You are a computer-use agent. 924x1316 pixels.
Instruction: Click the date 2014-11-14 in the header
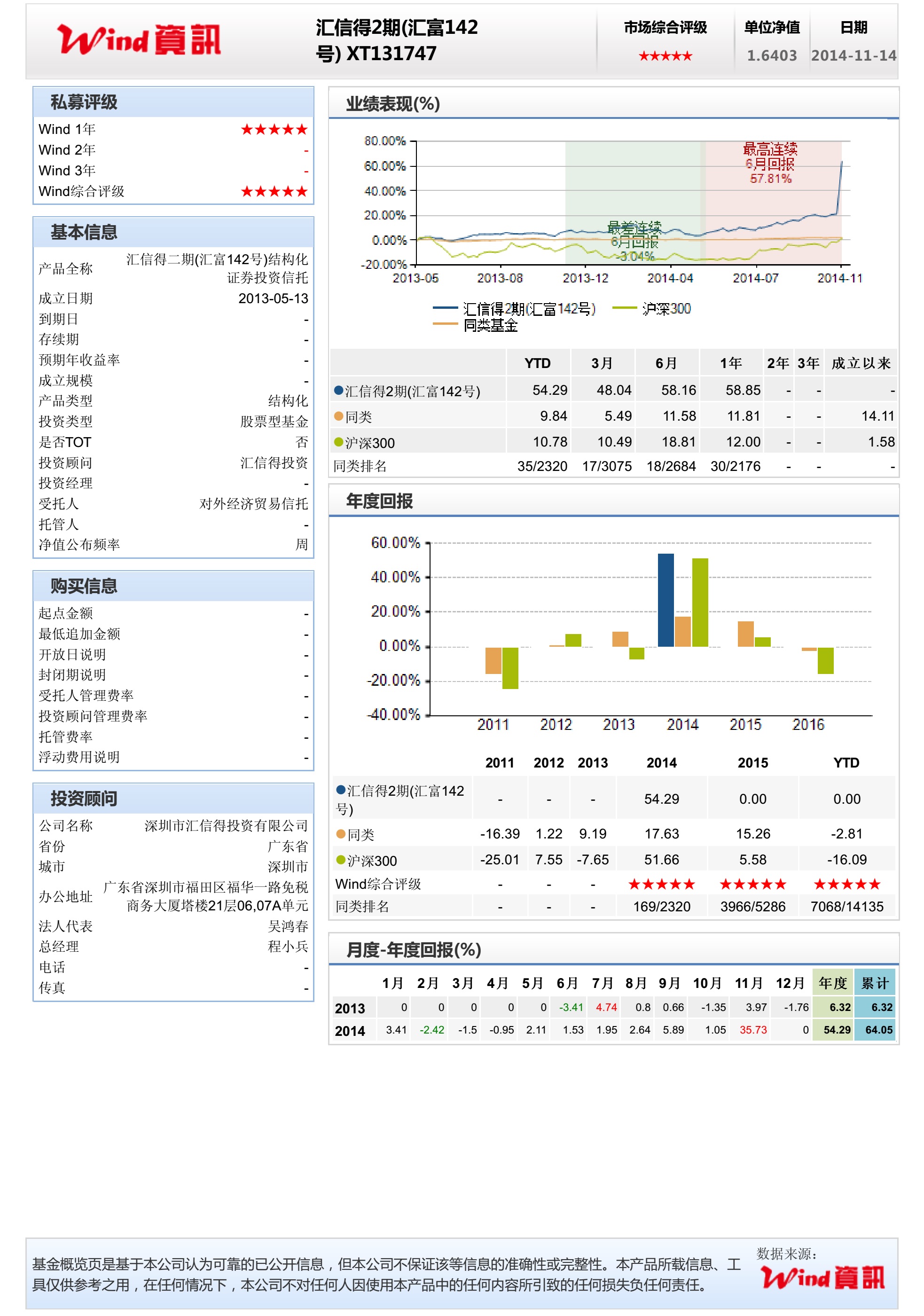click(854, 55)
